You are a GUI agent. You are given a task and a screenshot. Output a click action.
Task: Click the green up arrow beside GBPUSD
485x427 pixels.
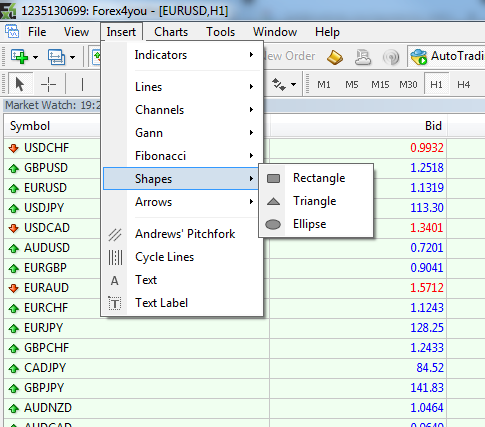tap(14, 168)
